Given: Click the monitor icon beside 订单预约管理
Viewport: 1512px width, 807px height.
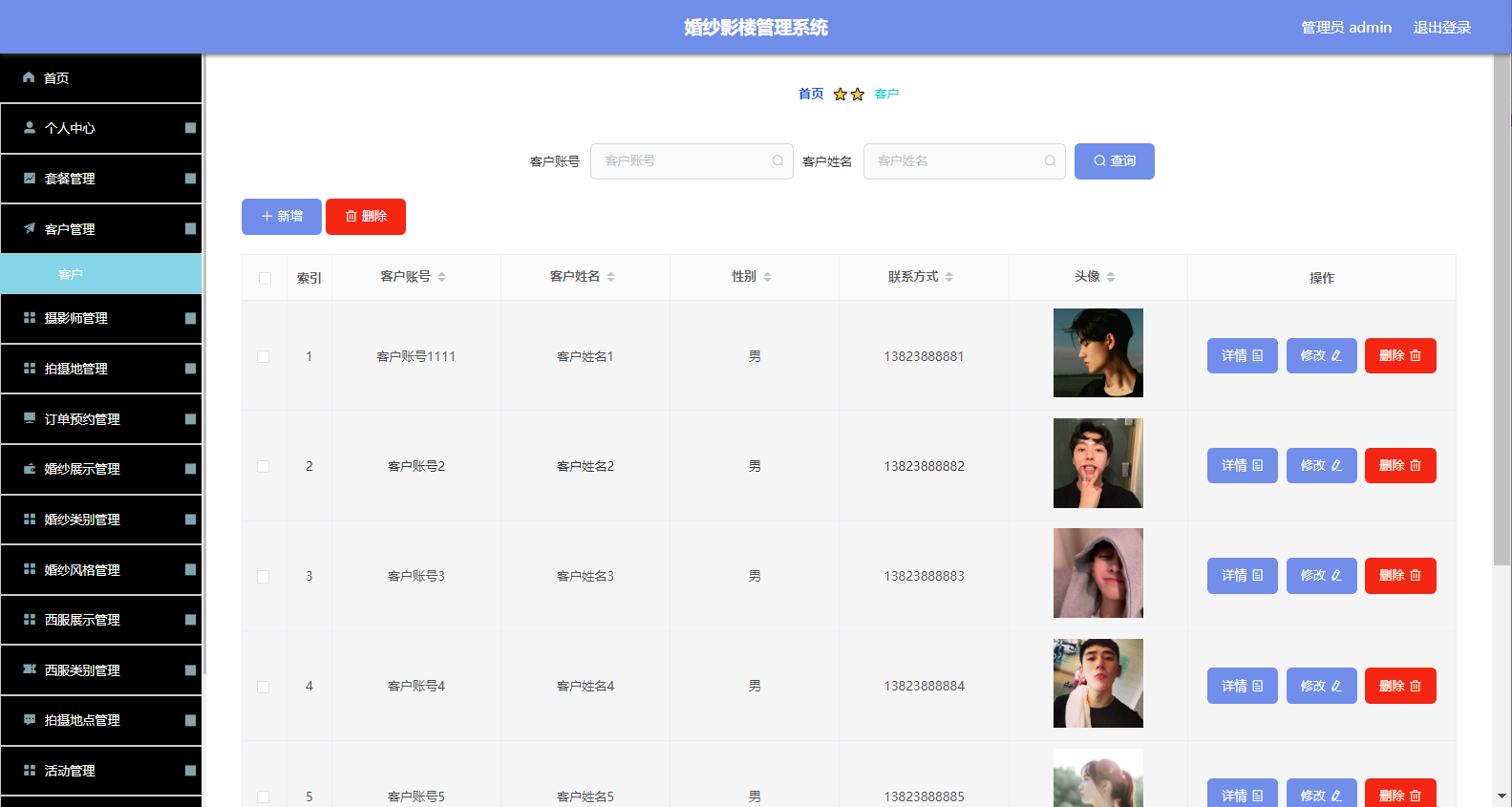Looking at the screenshot, I should [30, 418].
